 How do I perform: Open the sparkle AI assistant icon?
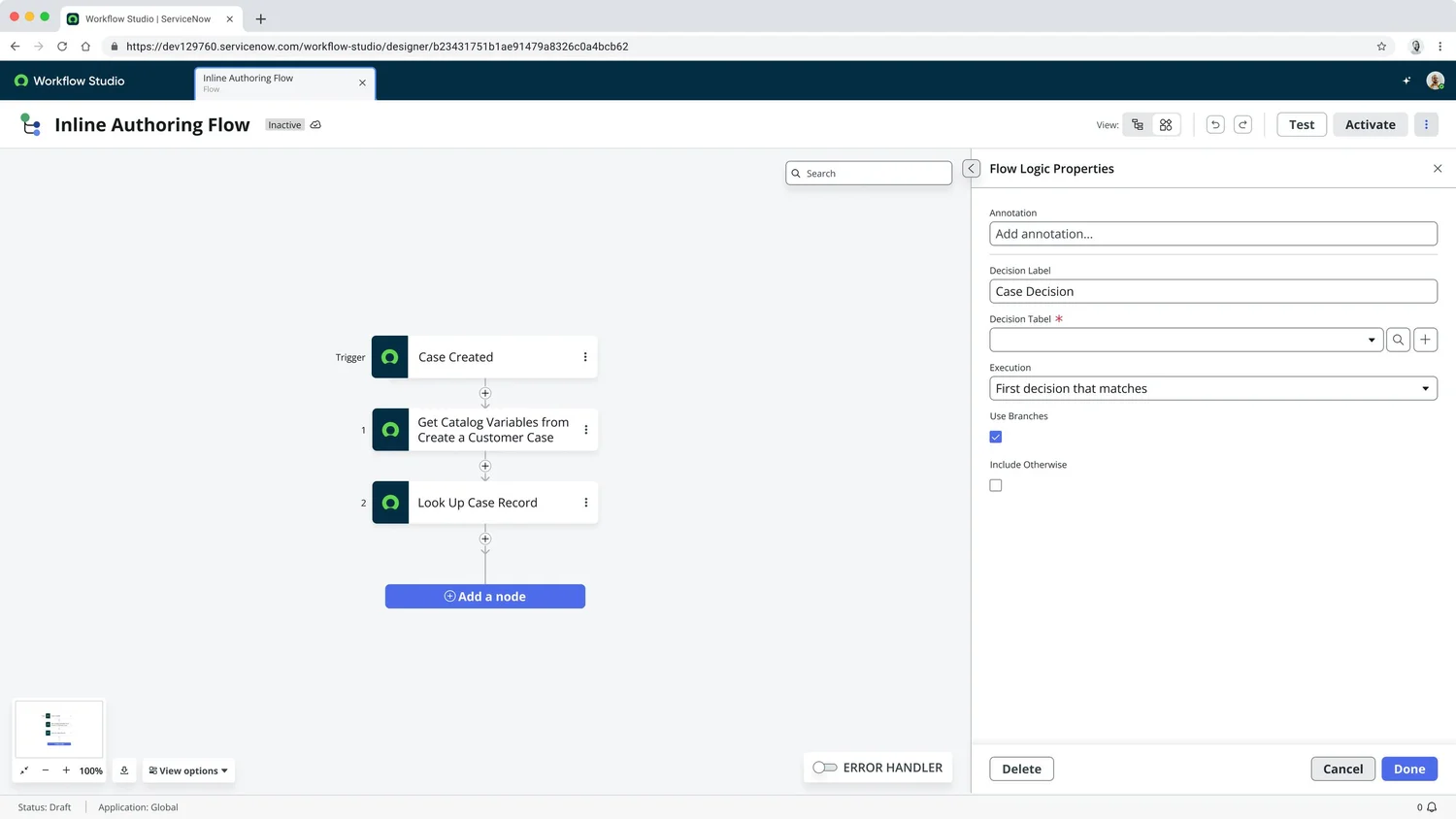(1406, 81)
